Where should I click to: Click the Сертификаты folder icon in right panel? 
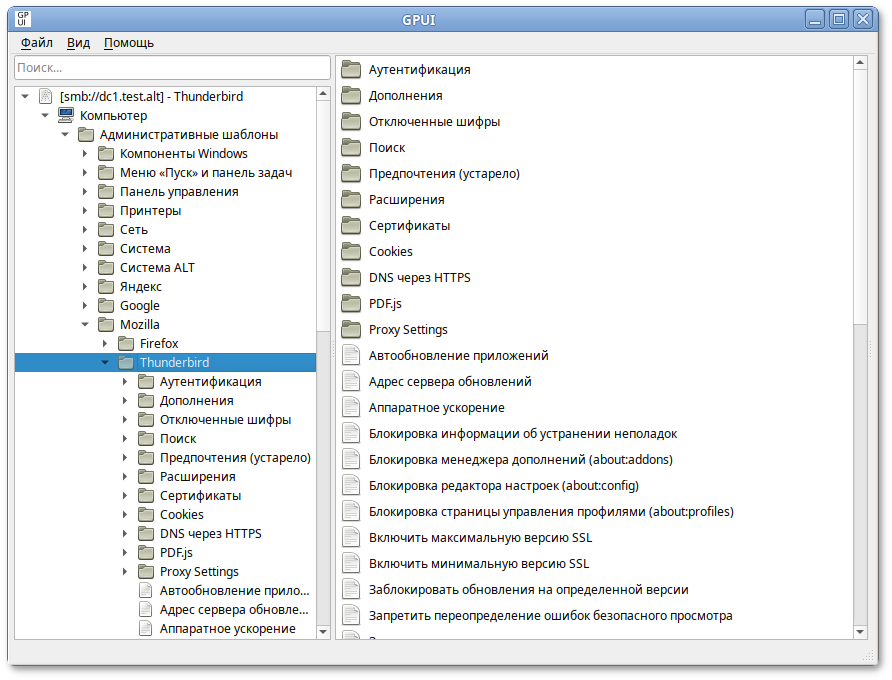pos(350,225)
